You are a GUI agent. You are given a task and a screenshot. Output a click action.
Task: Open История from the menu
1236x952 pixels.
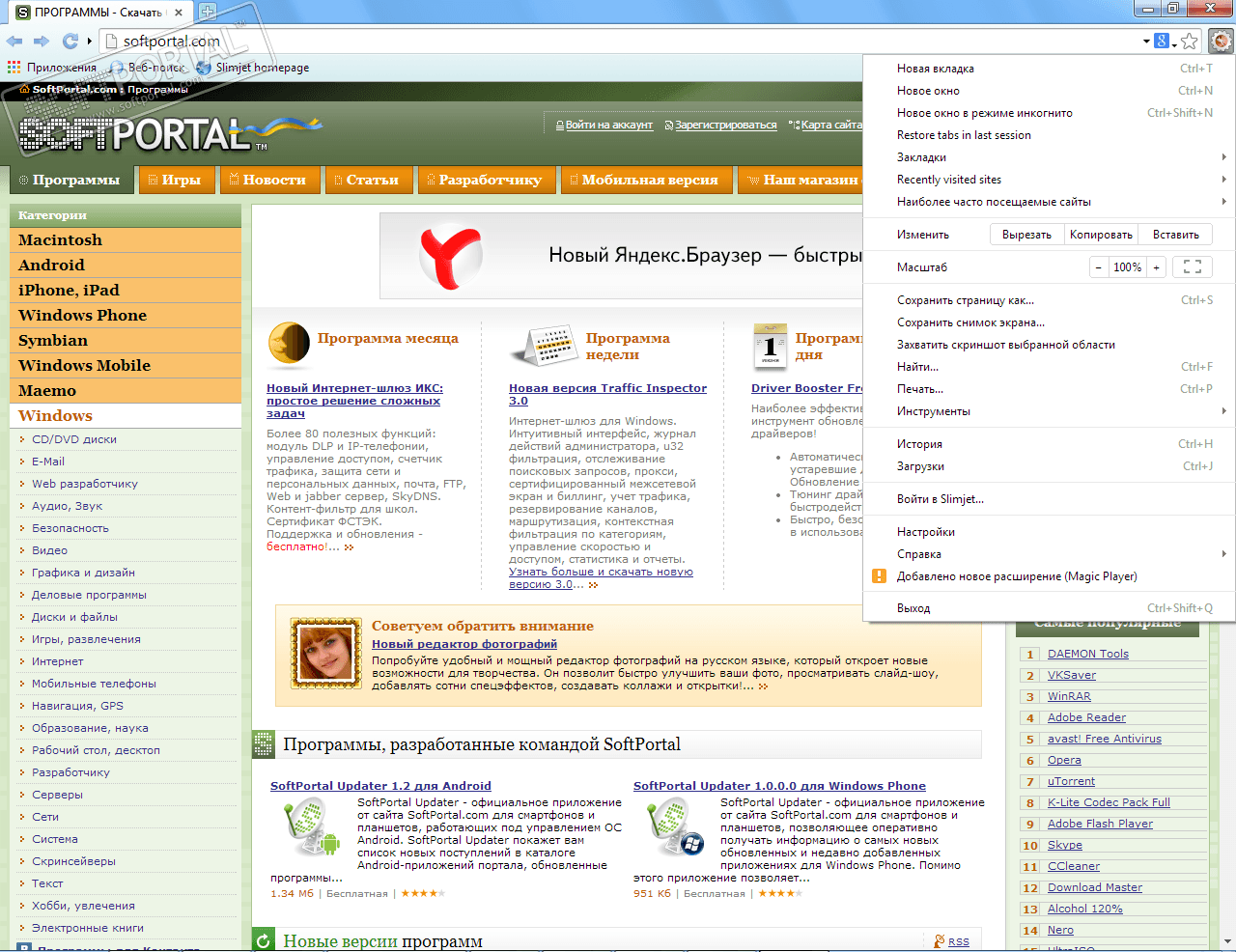point(1049,444)
